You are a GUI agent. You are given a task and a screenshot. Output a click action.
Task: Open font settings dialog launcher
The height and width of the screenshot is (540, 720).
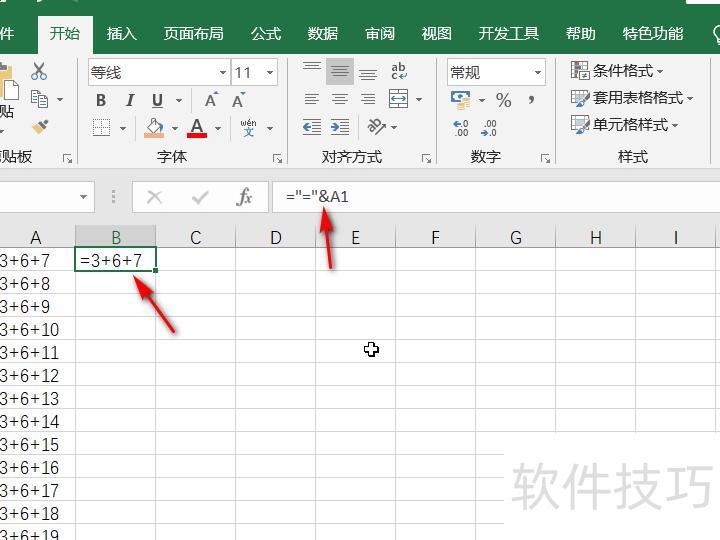click(x=277, y=159)
